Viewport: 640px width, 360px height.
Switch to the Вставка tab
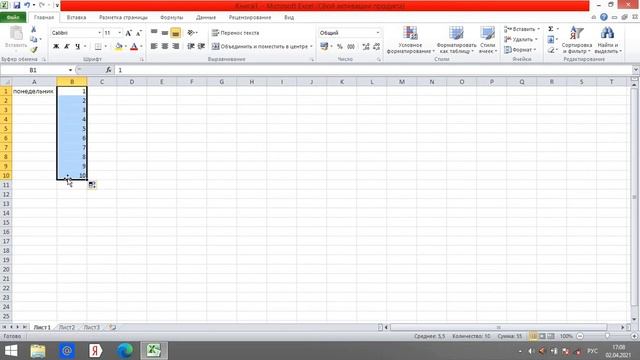(76, 18)
